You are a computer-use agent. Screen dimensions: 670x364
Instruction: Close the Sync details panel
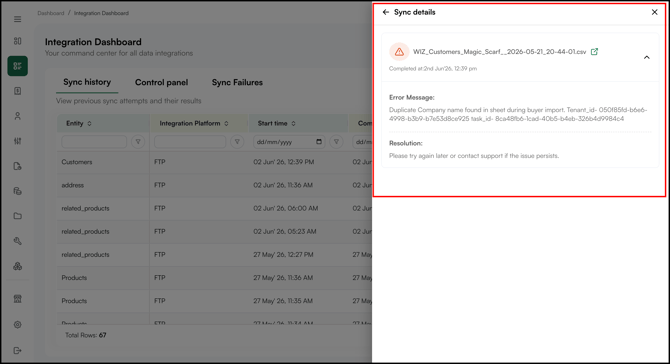(x=655, y=12)
